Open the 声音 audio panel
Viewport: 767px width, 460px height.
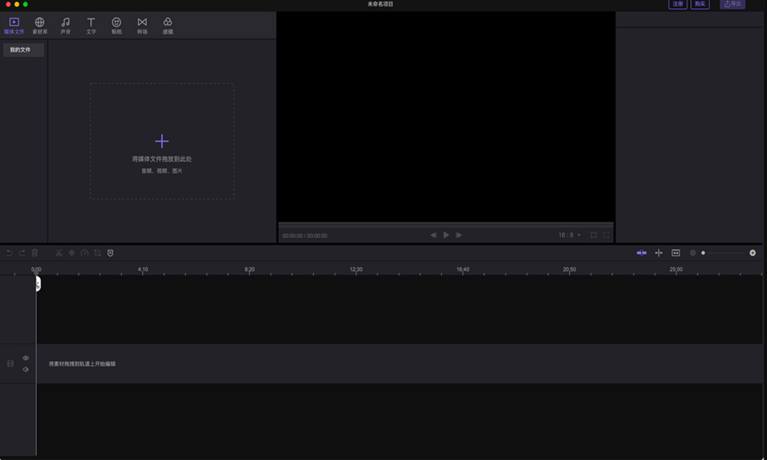(65, 25)
